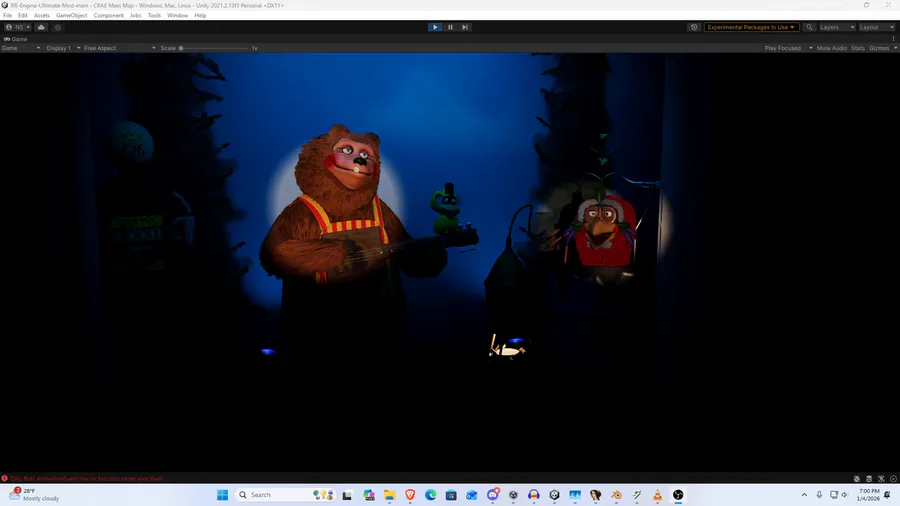Toggle Gizmos in Game view
The width and height of the screenshot is (900, 506).
coord(879,48)
